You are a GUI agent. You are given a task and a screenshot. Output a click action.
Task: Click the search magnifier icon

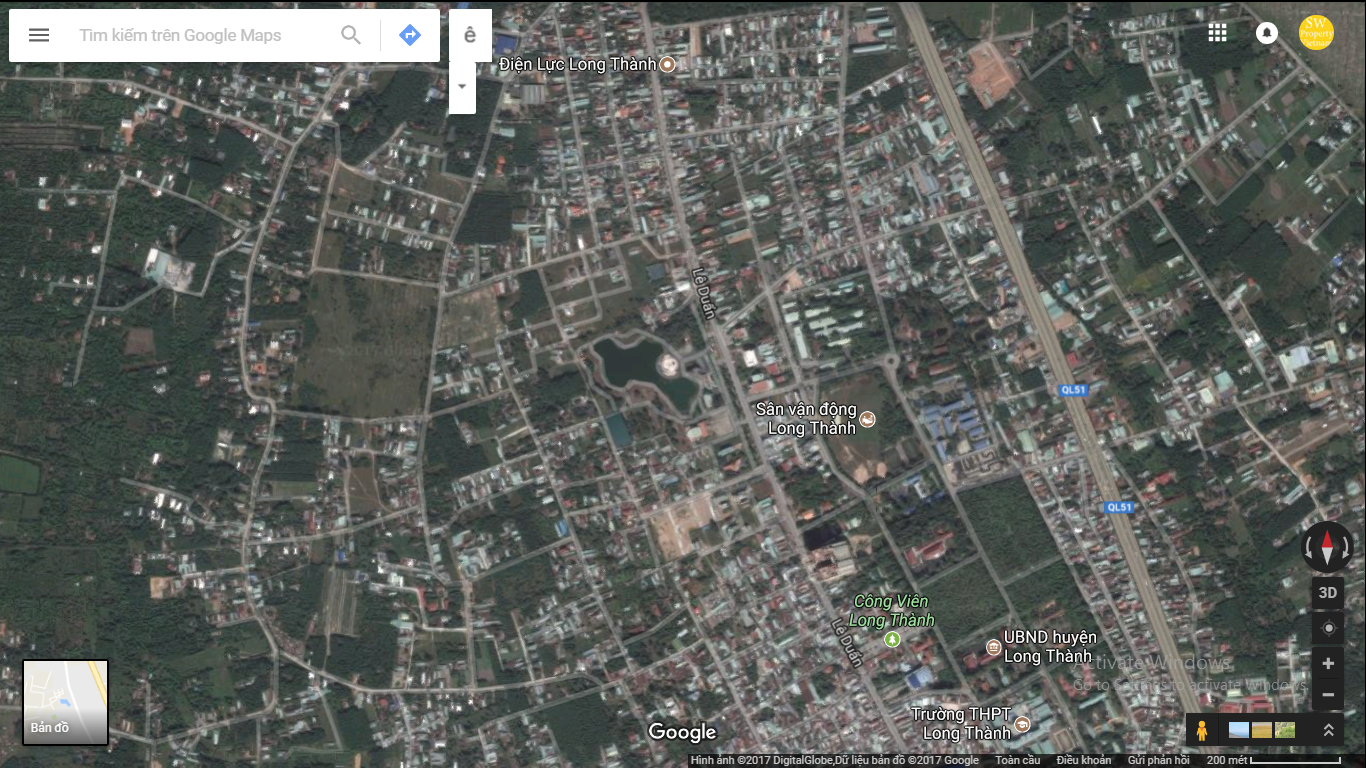[x=351, y=35]
